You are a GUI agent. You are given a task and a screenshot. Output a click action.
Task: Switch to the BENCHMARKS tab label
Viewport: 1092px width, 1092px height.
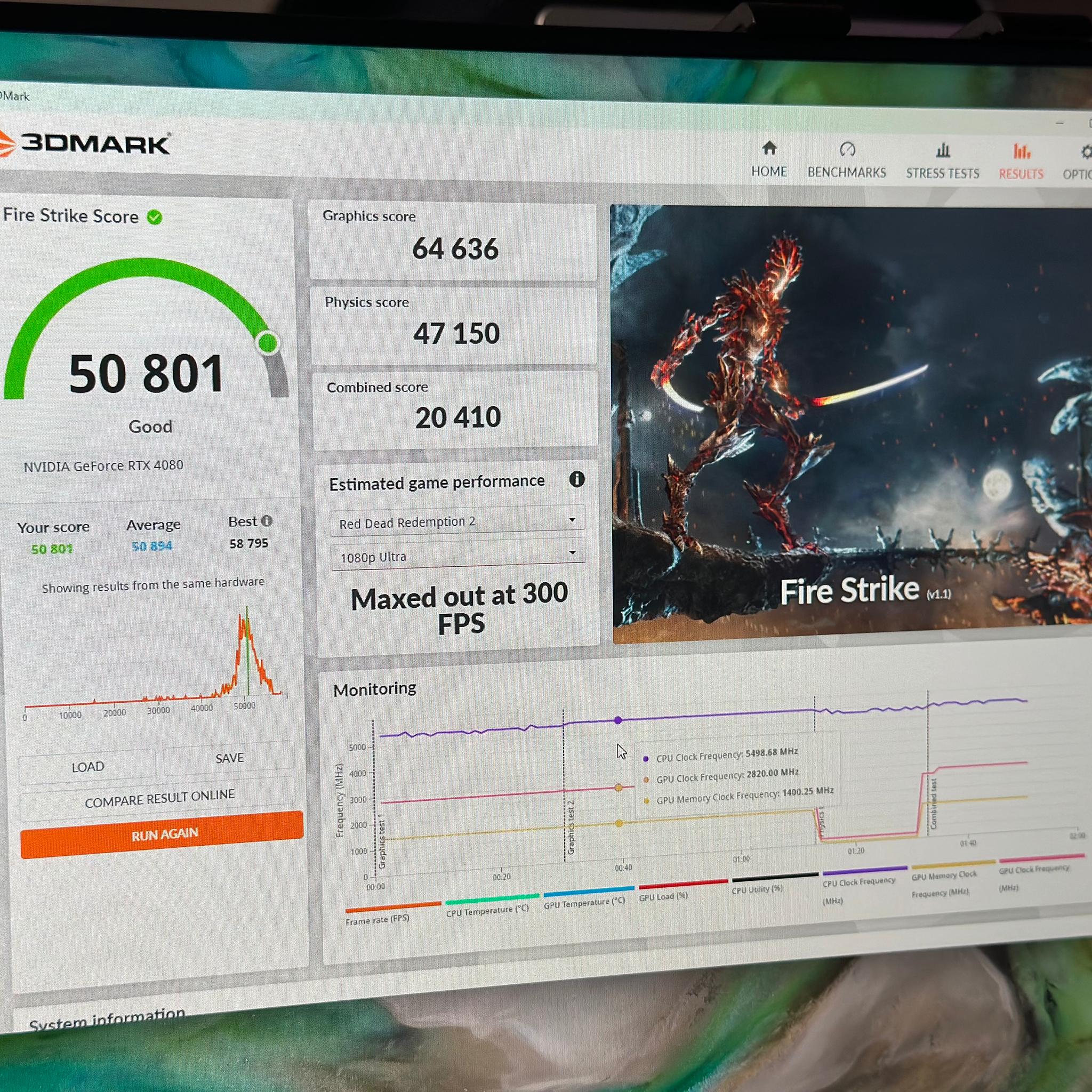847,172
